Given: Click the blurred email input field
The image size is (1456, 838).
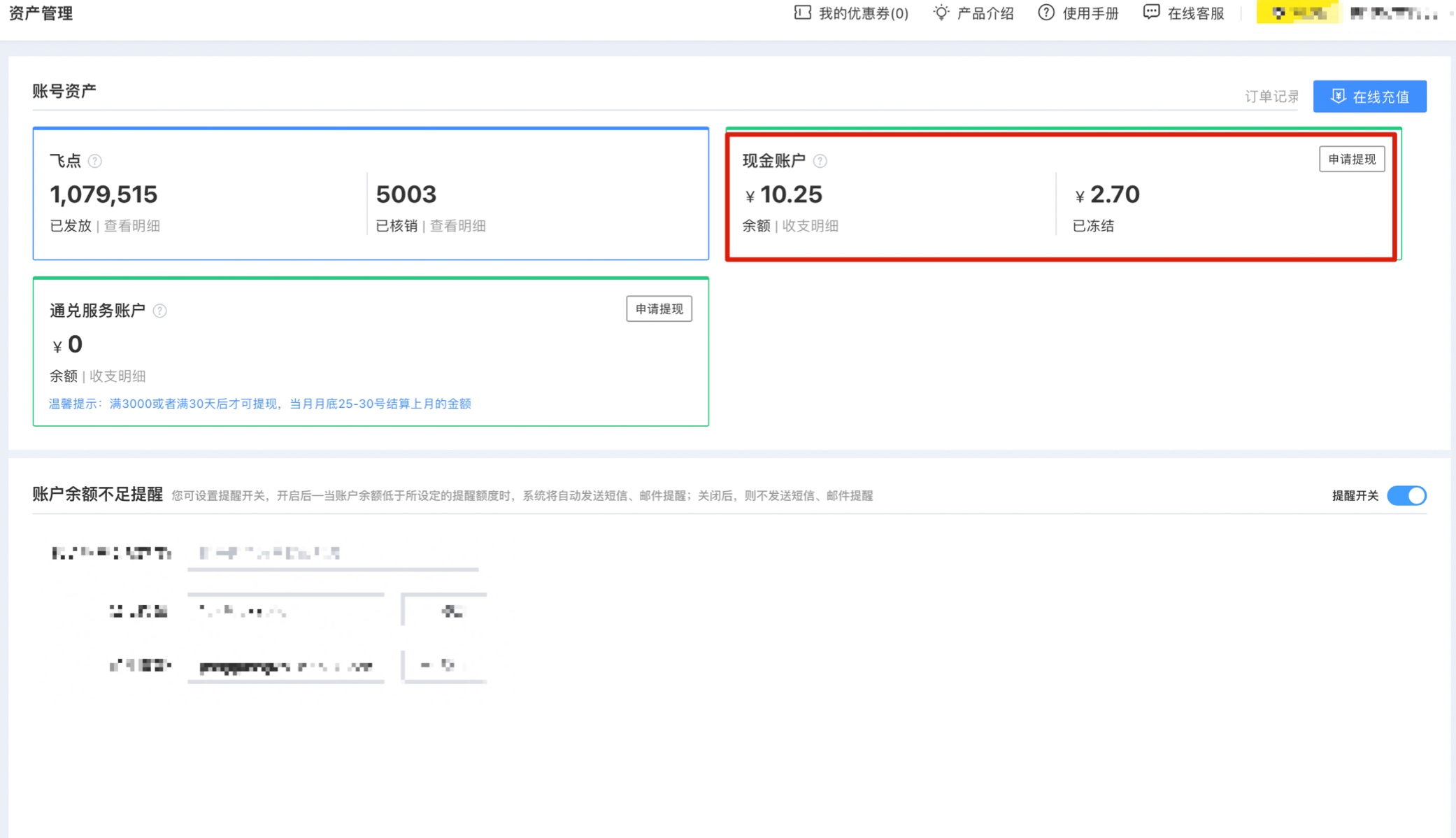Looking at the screenshot, I should 285,667.
